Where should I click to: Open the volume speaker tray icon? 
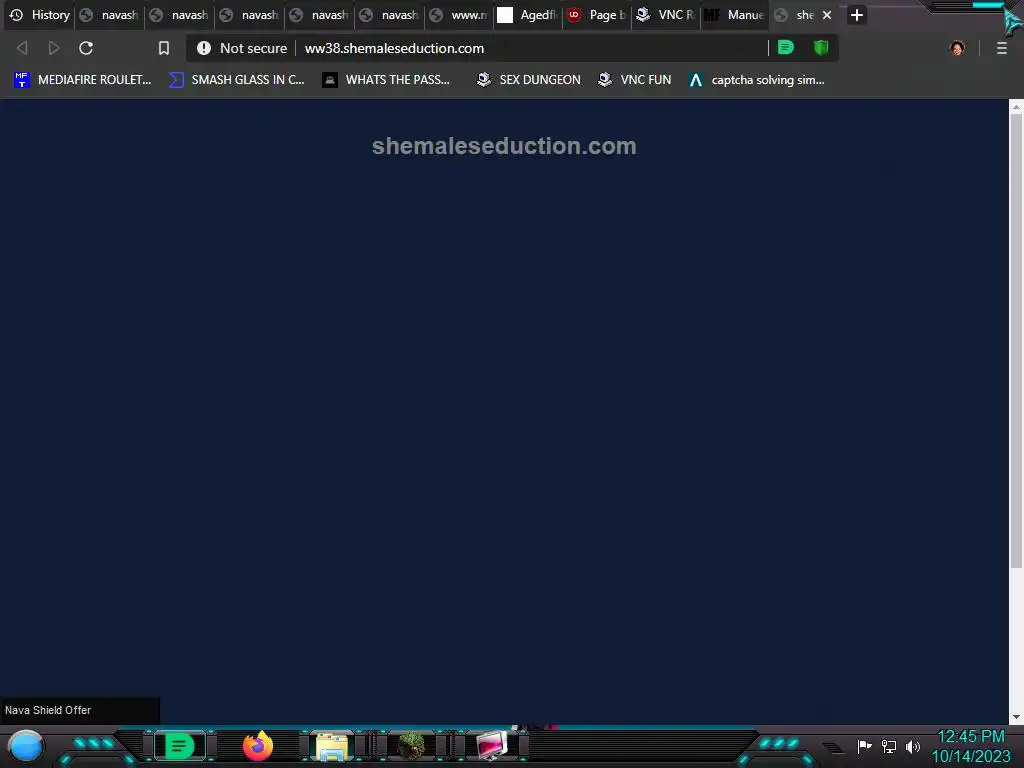pyautogui.click(x=913, y=746)
